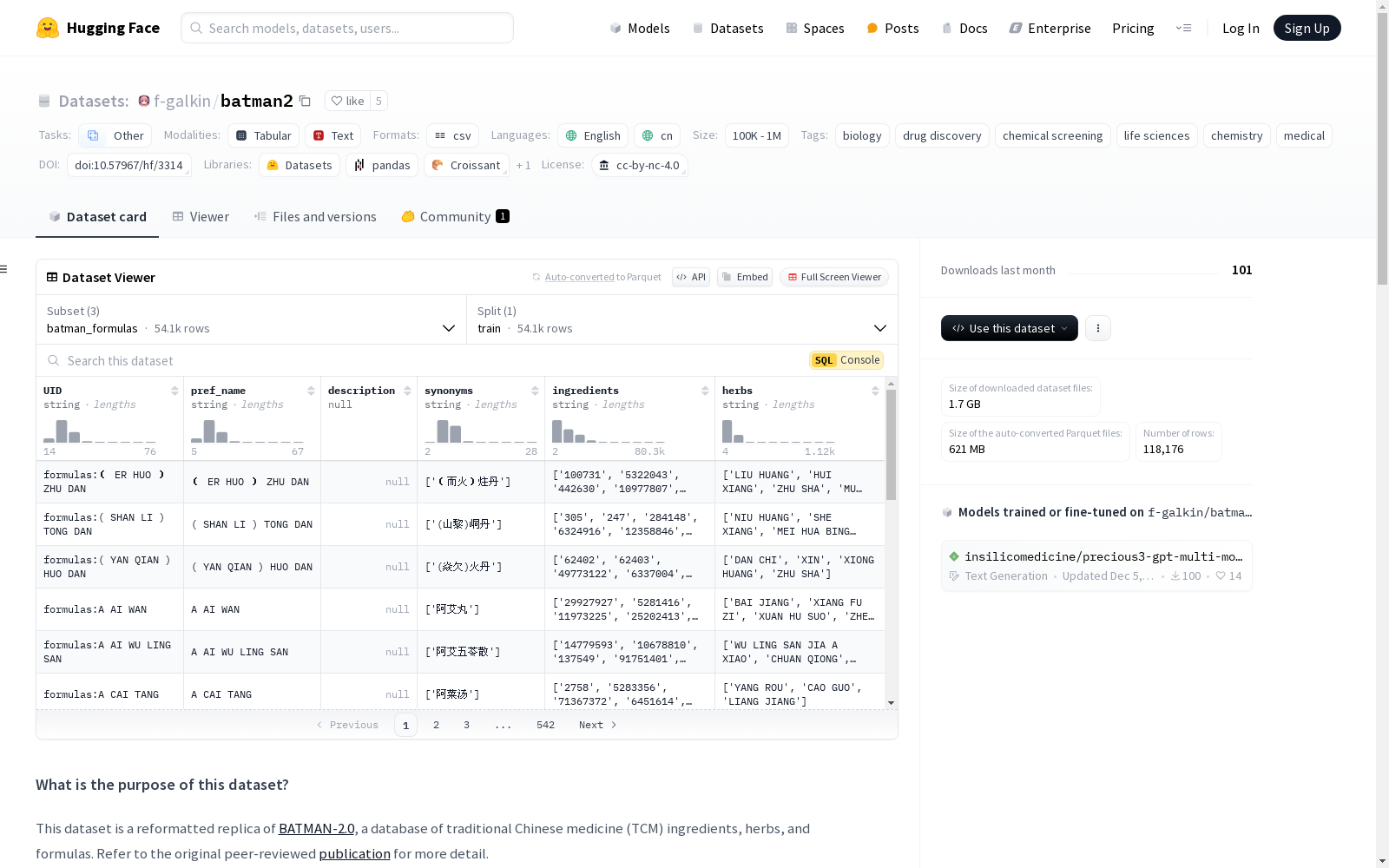Click the f-galkin author avatar
The image size is (1389, 868).
coord(144,101)
